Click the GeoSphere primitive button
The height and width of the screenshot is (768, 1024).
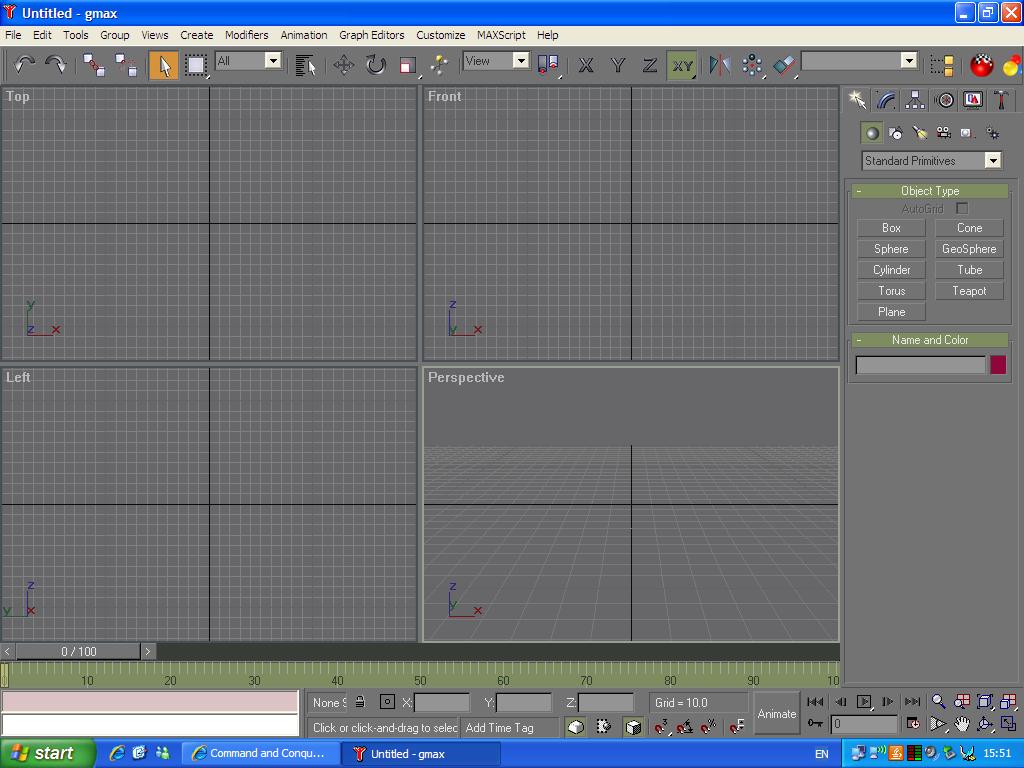(x=969, y=249)
